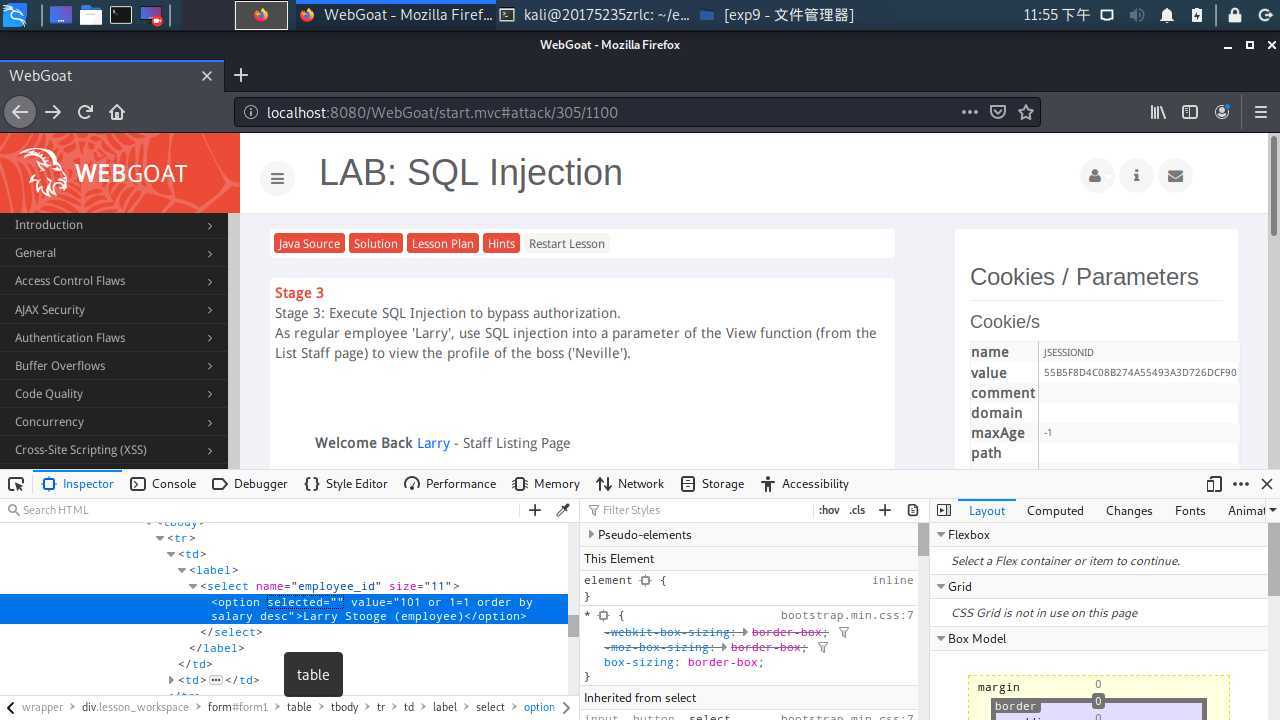Click the Java Source button
The width and height of the screenshot is (1280, 720).
[309, 244]
